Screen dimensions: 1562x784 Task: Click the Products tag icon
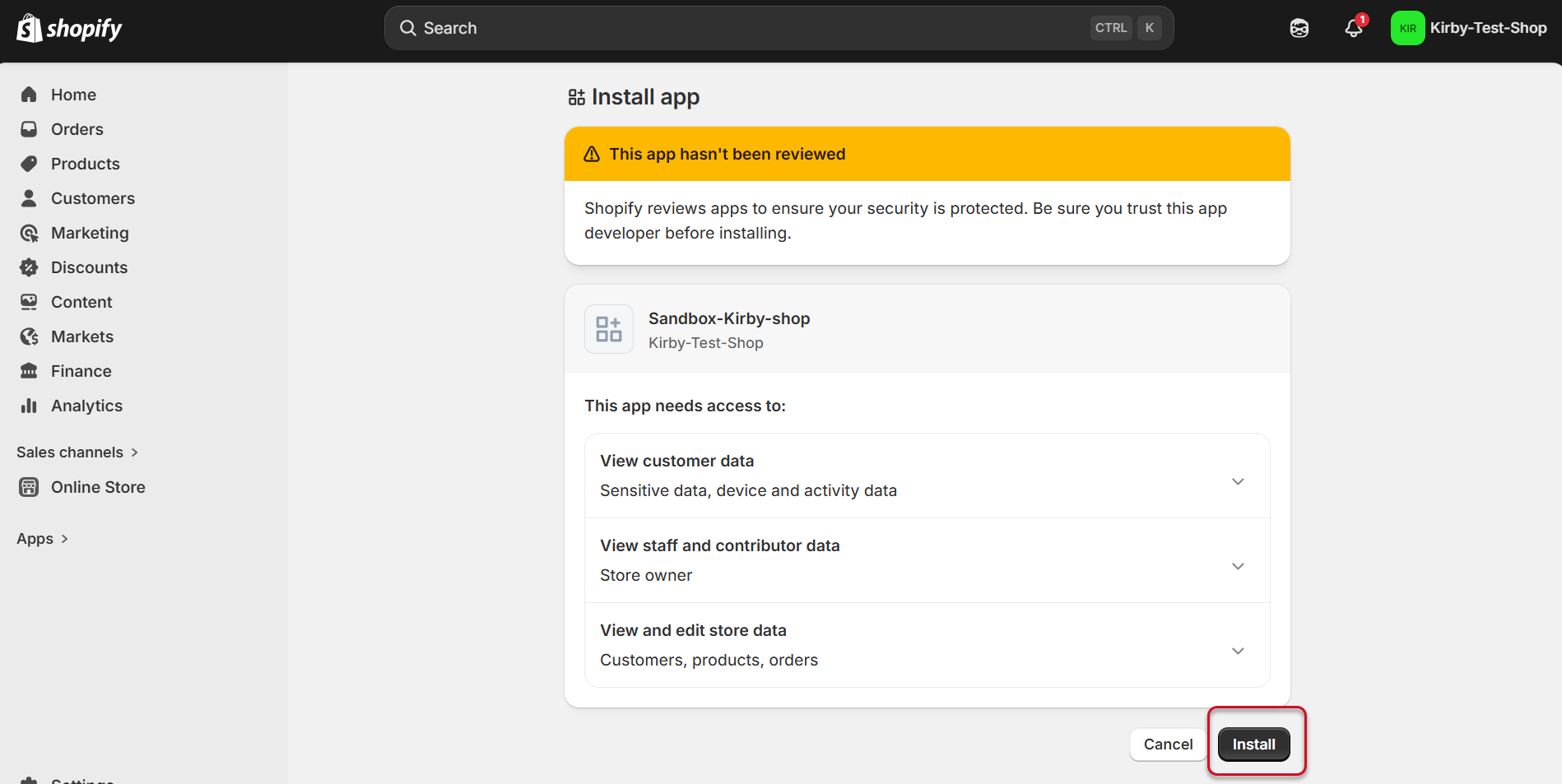tap(29, 164)
